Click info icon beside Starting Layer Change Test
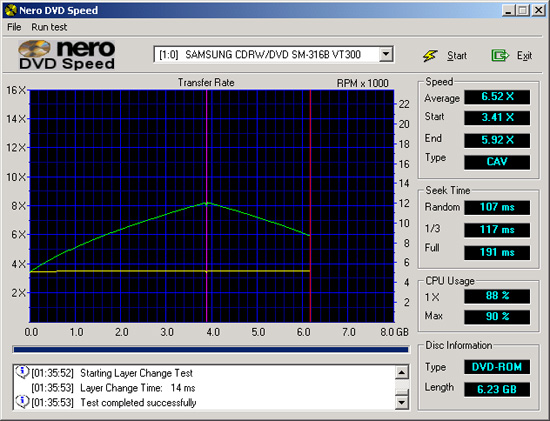550x421 pixels. click(x=22, y=372)
